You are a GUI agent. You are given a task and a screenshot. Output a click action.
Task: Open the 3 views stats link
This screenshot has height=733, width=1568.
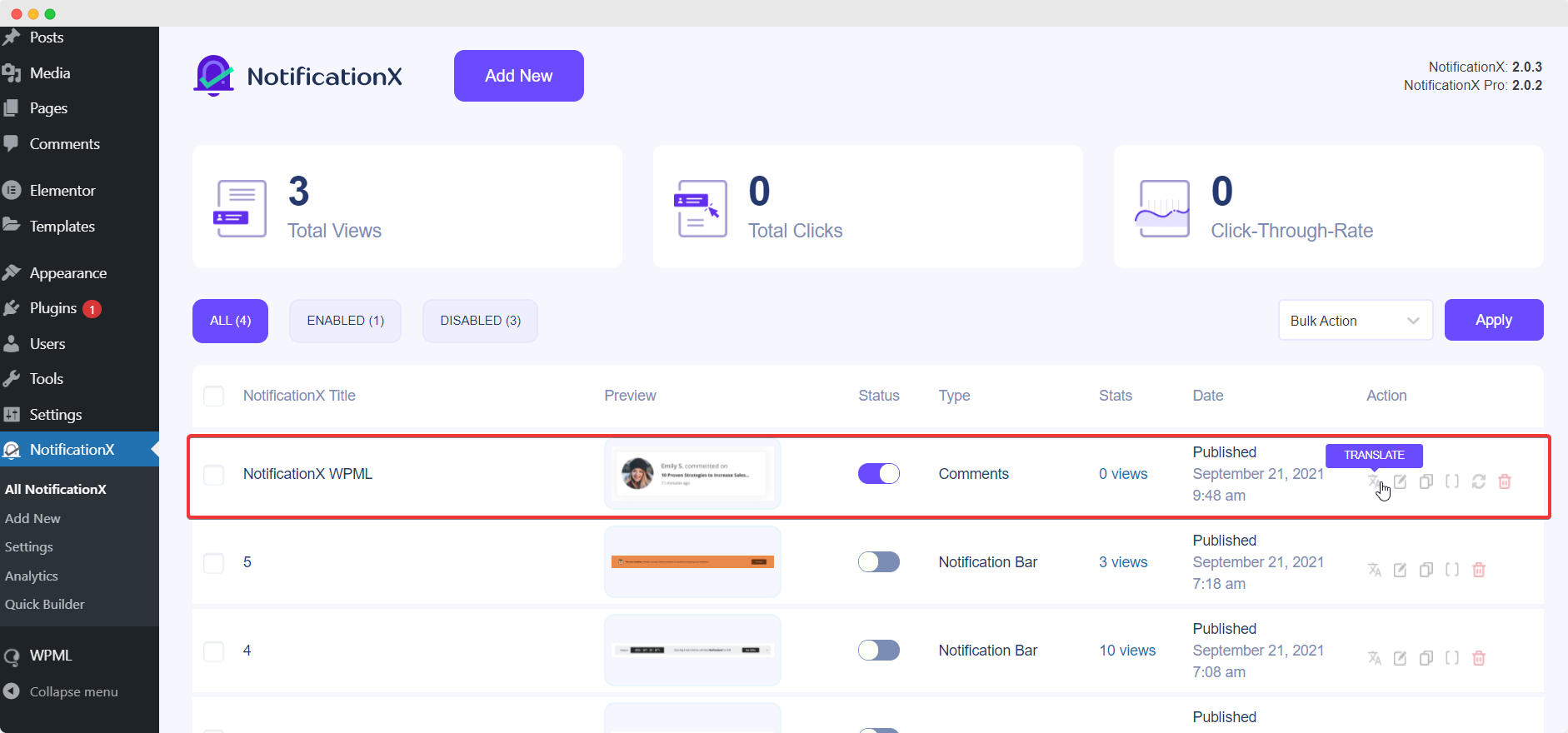(1123, 562)
